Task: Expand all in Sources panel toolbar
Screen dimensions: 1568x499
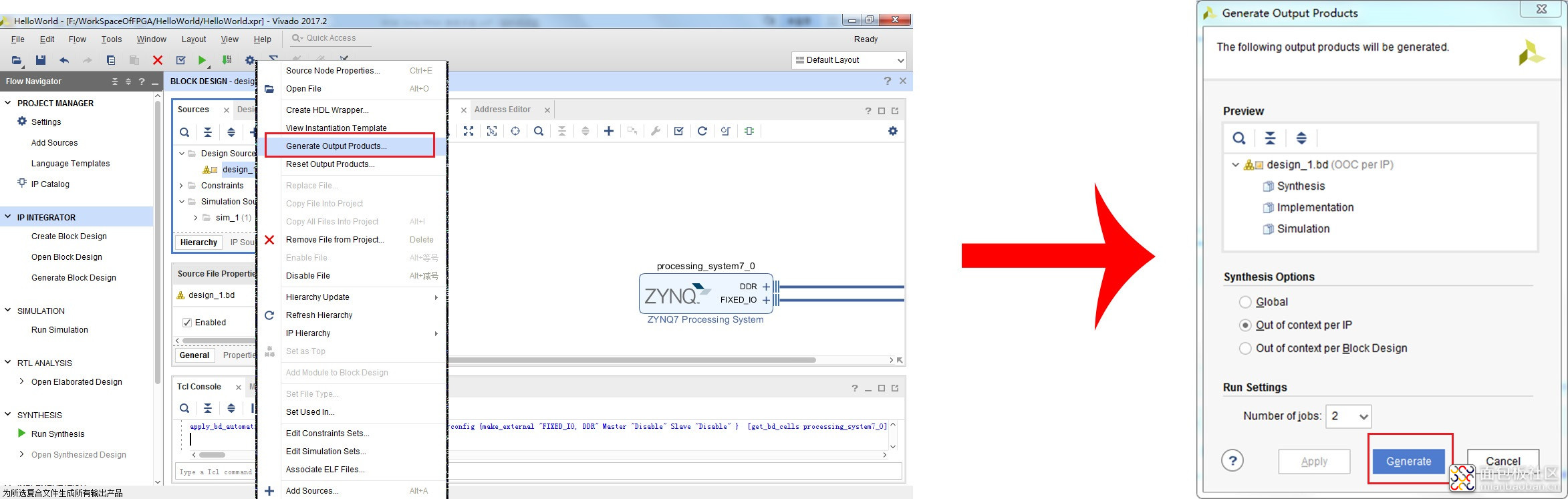Action: point(231,132)
